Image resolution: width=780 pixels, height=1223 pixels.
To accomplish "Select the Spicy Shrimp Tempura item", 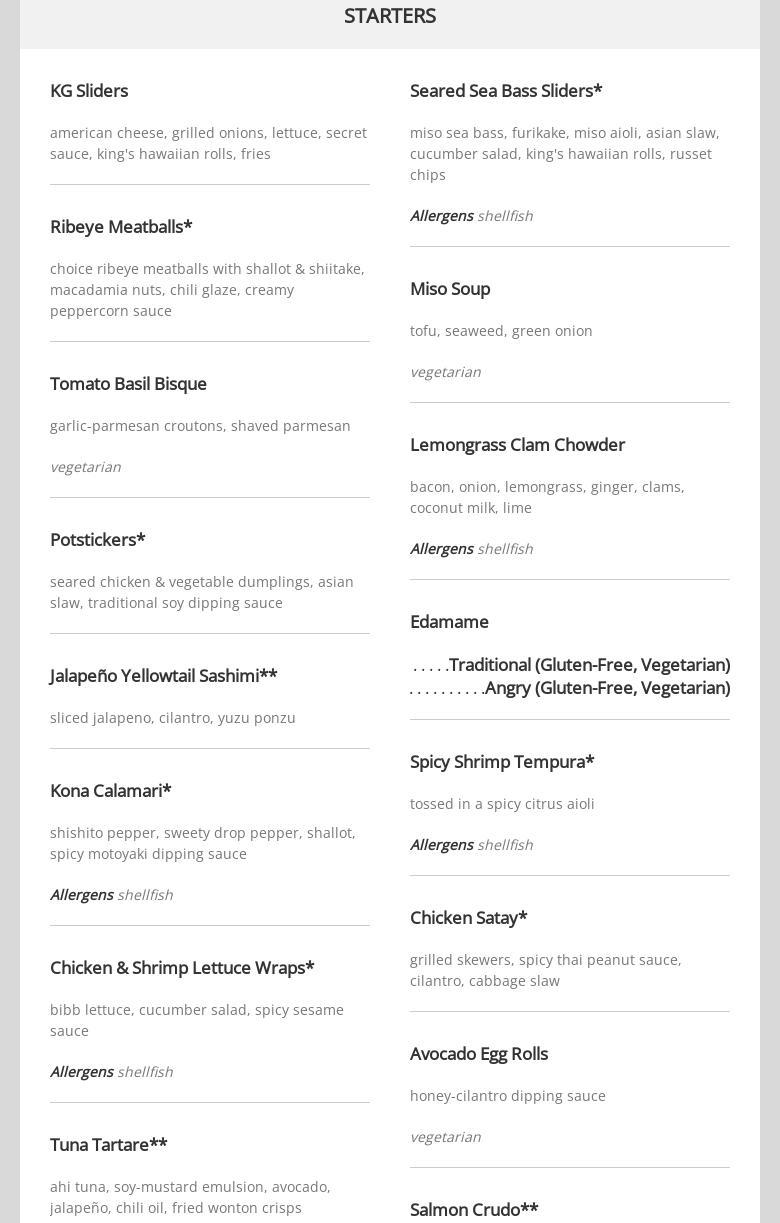I will pyautogui.click(x=502, y=762).
